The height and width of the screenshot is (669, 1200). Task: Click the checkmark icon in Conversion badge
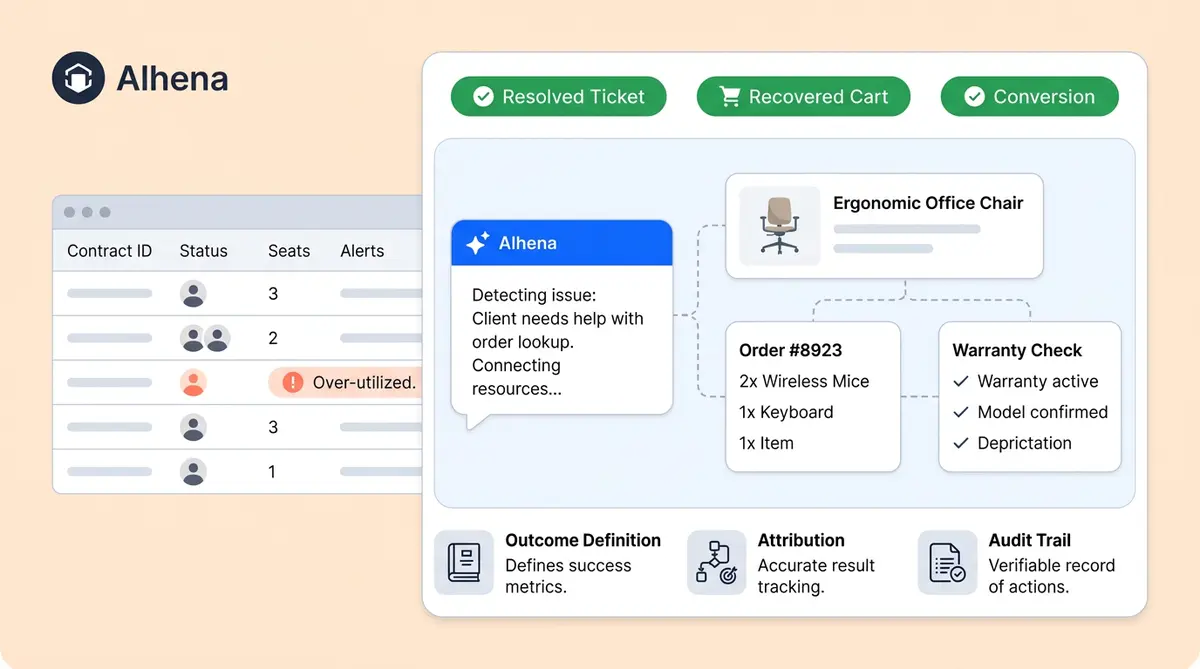[974, 97]
